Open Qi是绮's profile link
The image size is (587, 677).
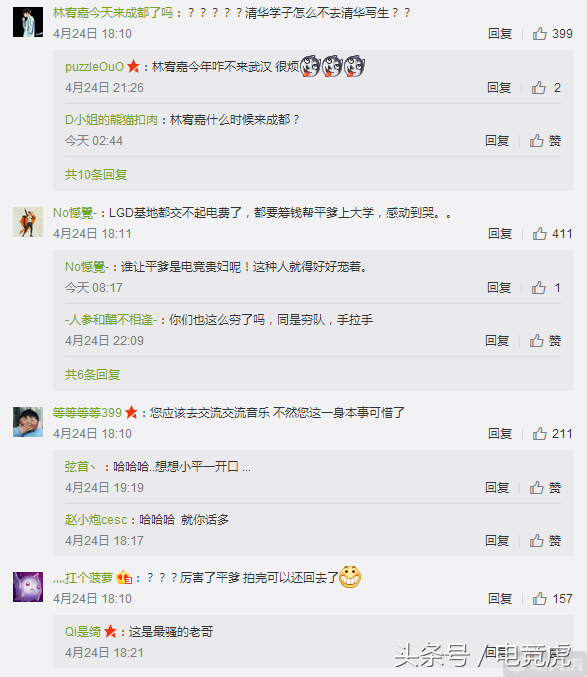click(83, 631)
